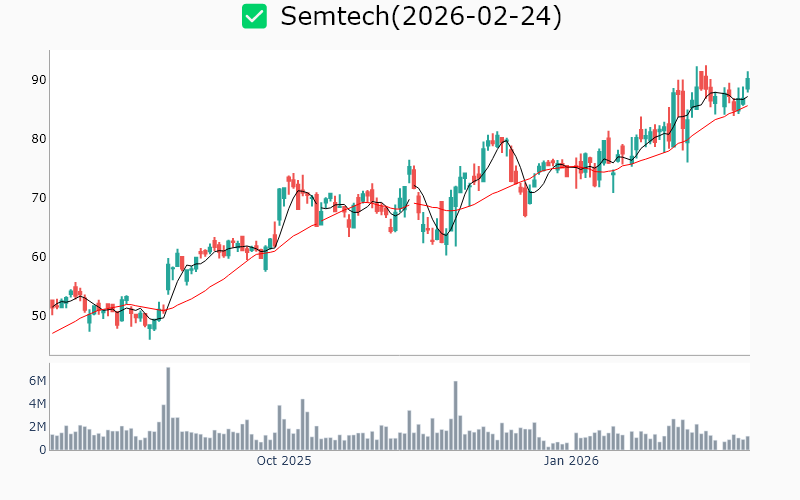Click the Jan 2026 date axis label
800x500 pixels.
point(571,461)
